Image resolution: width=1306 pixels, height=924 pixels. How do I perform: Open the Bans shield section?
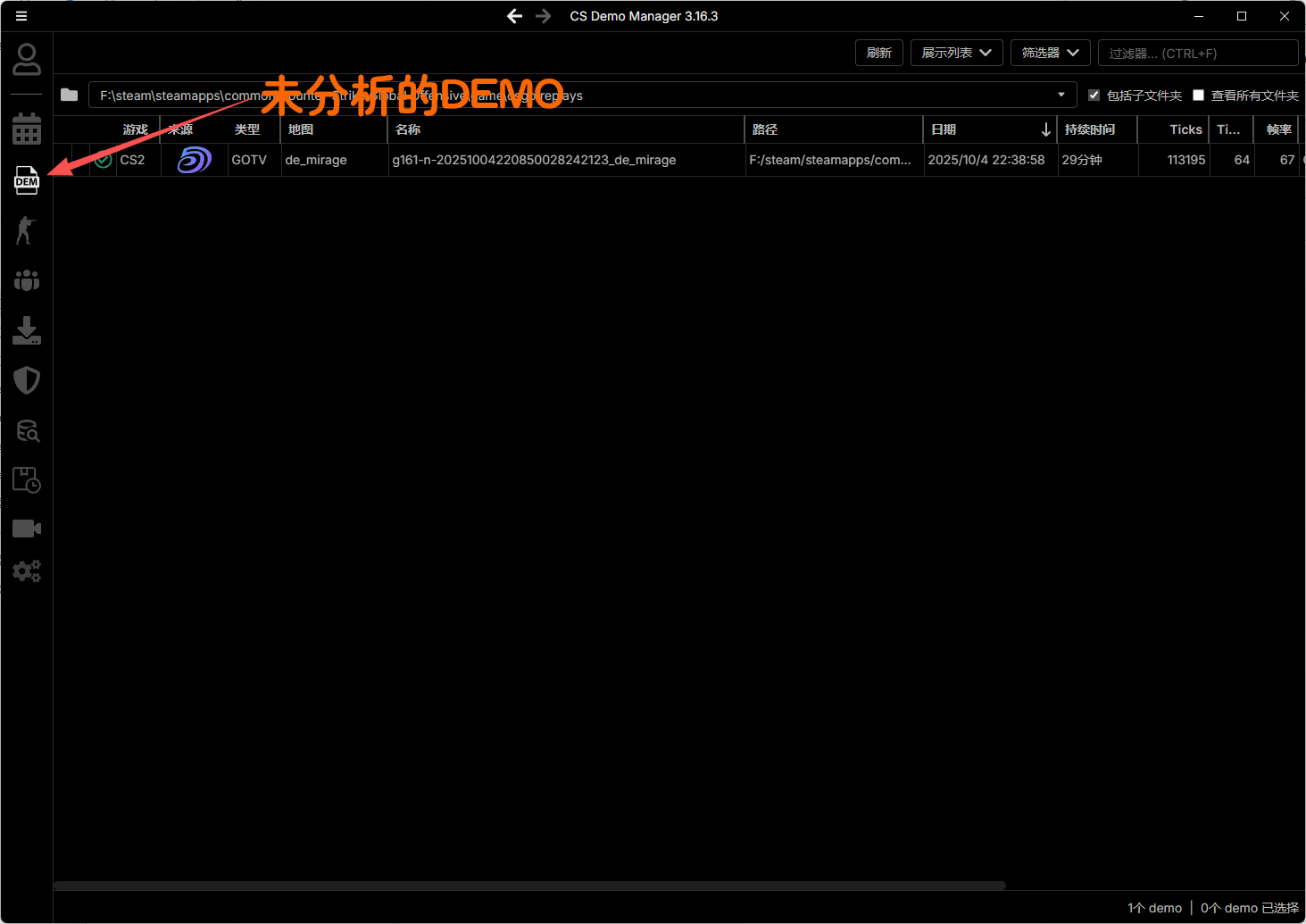pyautogui.click(x=27, y=380)
